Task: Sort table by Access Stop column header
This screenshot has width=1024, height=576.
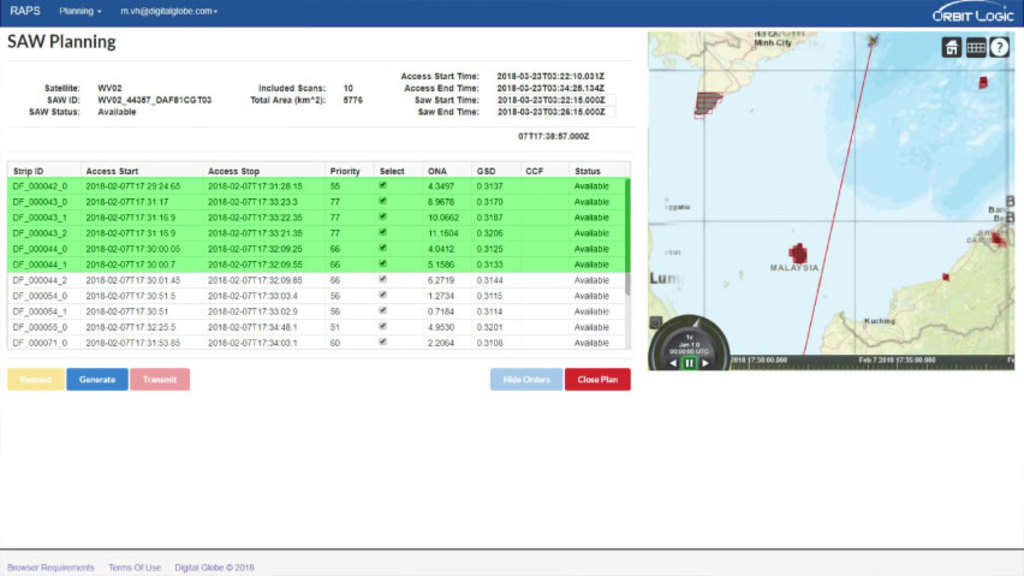Action: (233, 171)
